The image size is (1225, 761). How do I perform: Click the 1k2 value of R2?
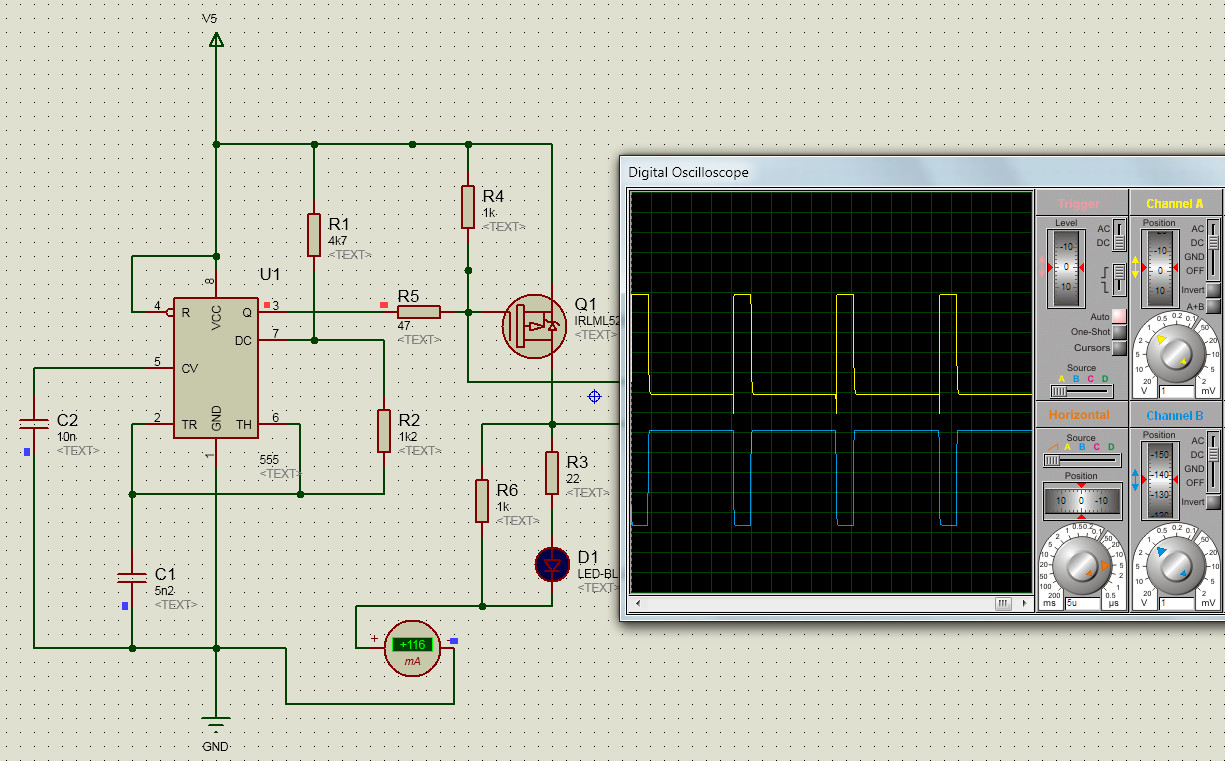tap(408, 437)
